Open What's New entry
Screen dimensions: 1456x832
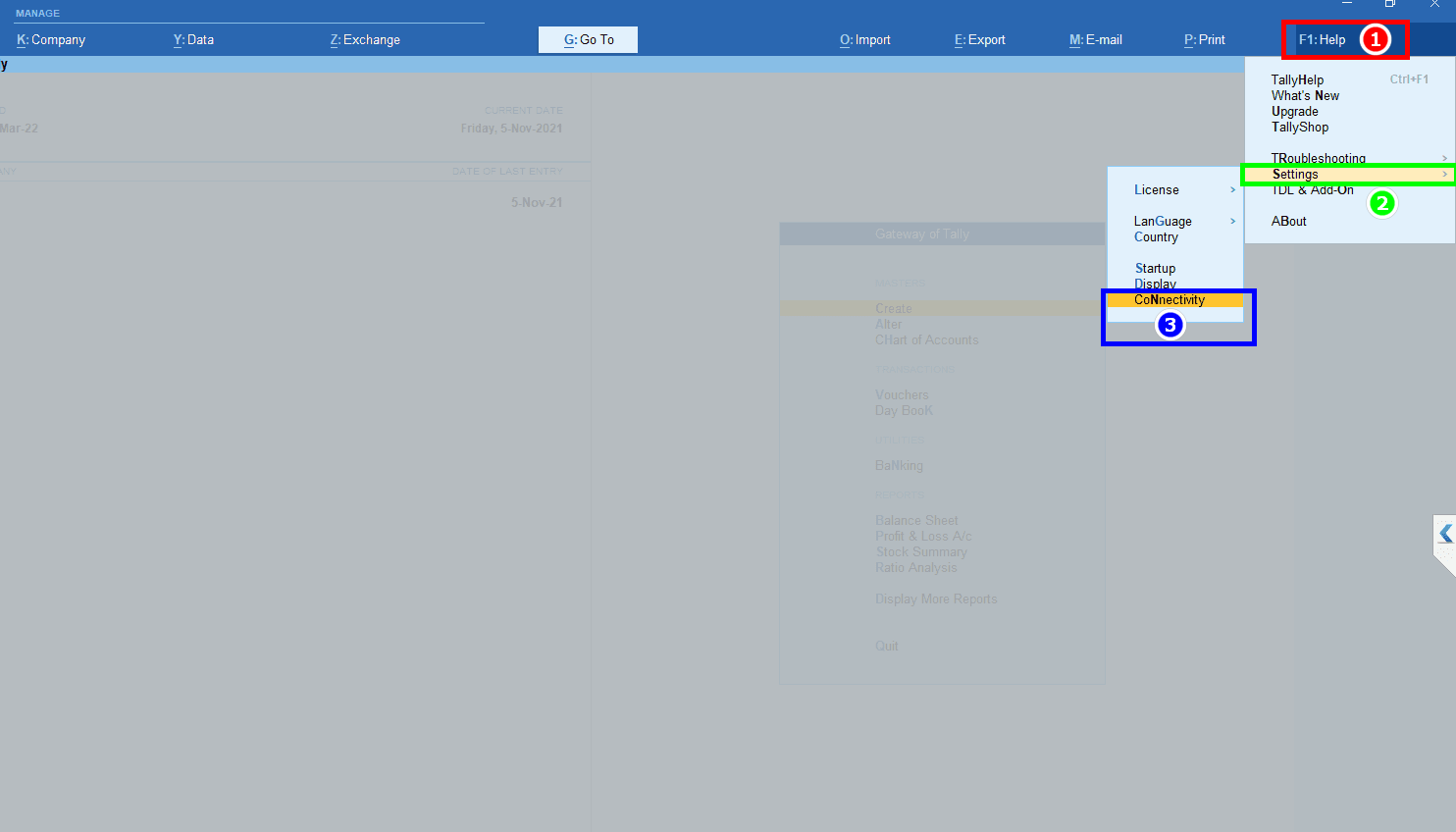pyautogui.click(x=1305, y=95)
